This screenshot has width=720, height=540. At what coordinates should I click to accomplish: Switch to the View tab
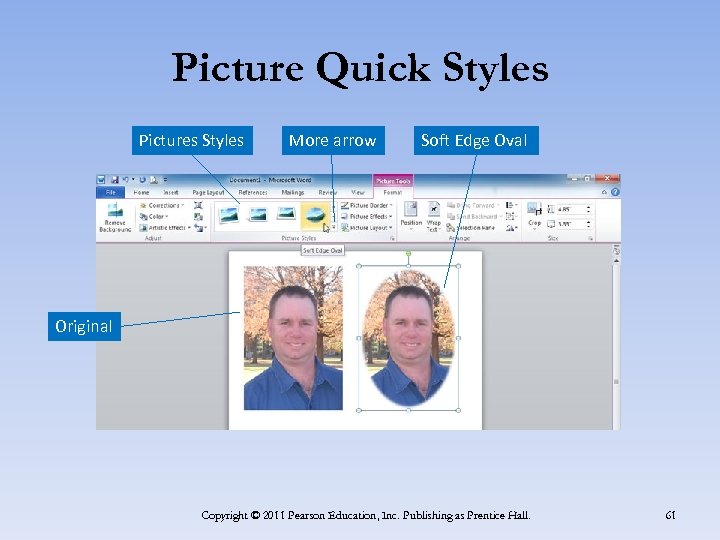(358, 192)
